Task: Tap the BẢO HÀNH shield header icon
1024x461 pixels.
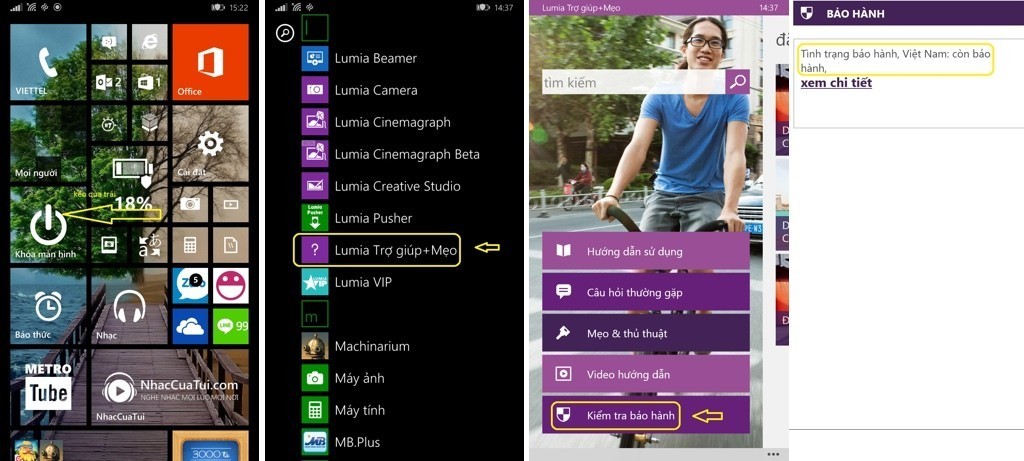Action: point(807,13)
